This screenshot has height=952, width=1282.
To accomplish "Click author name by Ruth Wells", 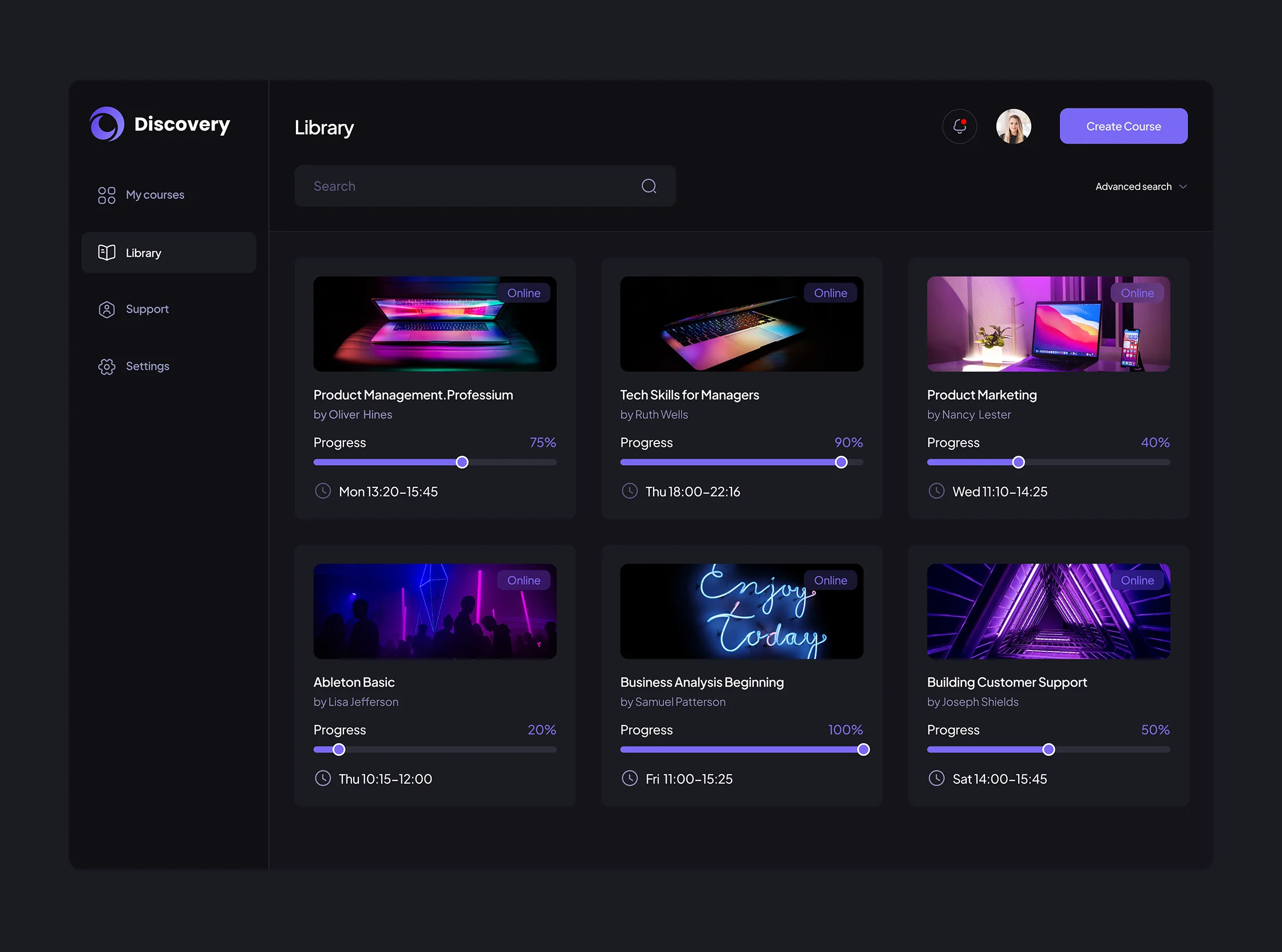I will [654, 415].
